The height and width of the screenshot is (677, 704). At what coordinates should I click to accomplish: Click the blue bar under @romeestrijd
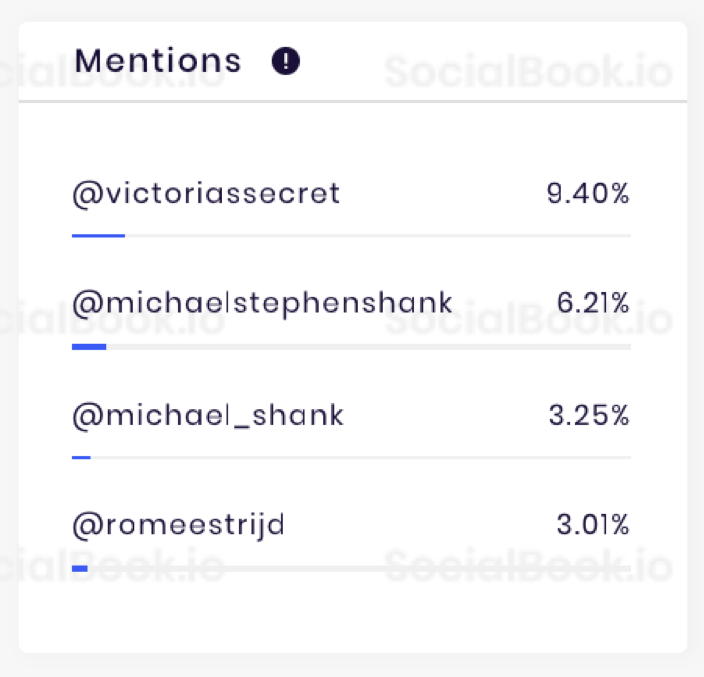[79, 569]
